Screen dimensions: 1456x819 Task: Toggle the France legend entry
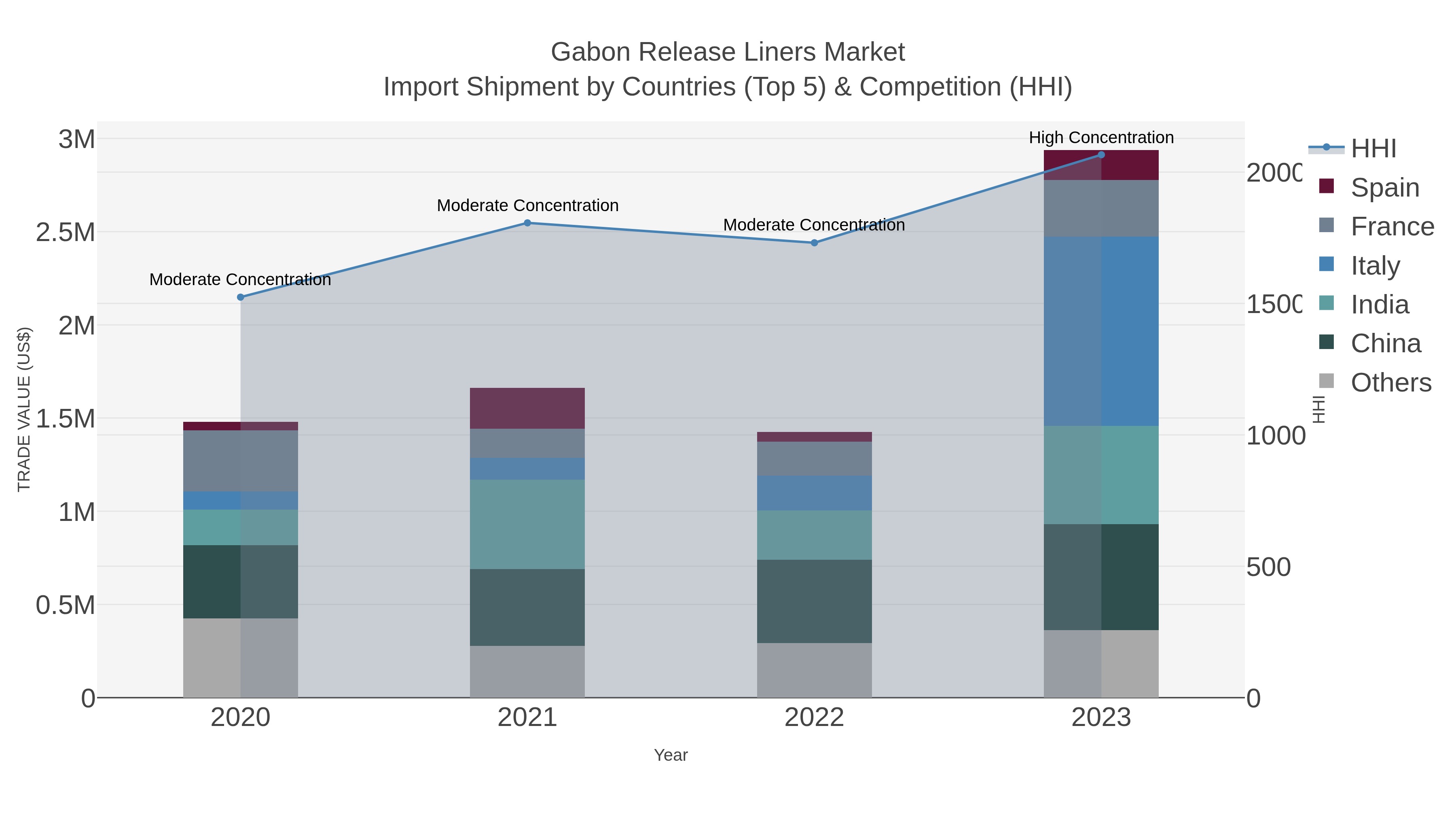pos(1376,226)
